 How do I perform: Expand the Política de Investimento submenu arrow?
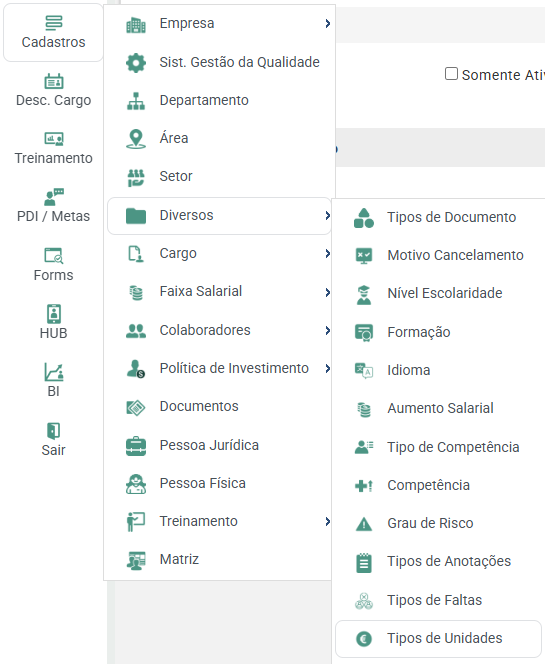click(327, 368)
